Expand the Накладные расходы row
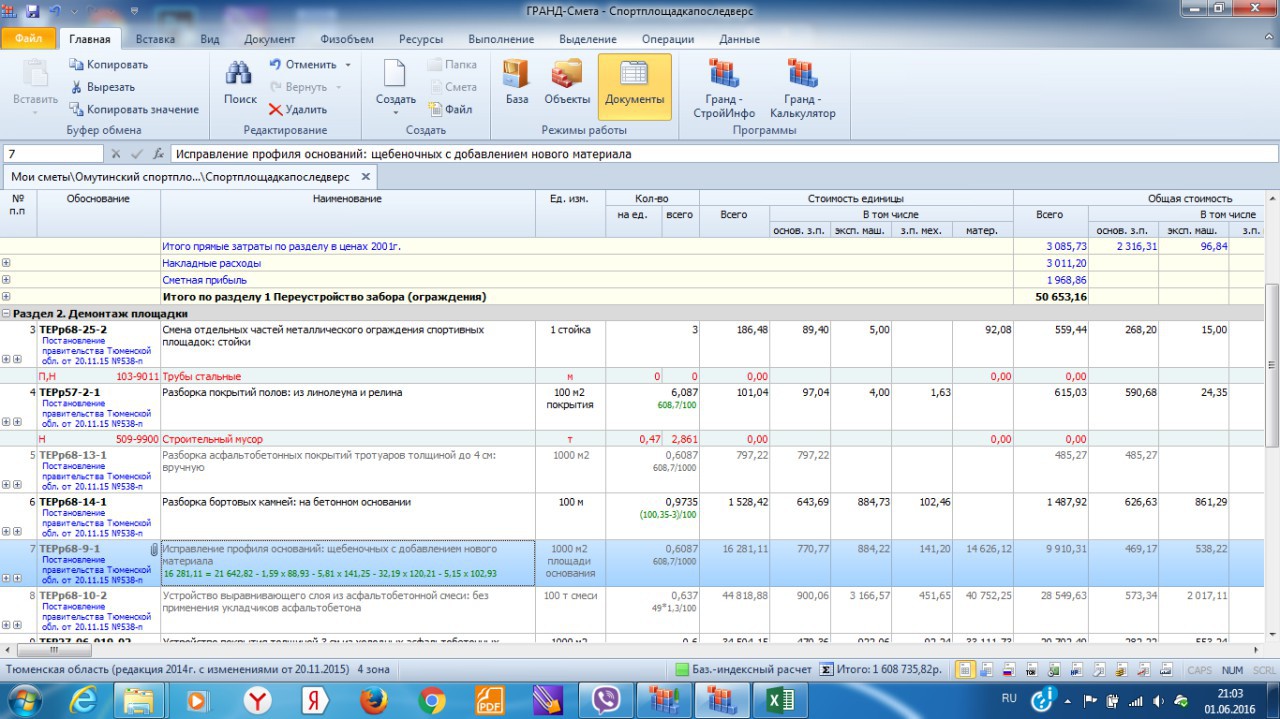The width and height of the screenshot is (1280, 719). [x=6, y=263]
